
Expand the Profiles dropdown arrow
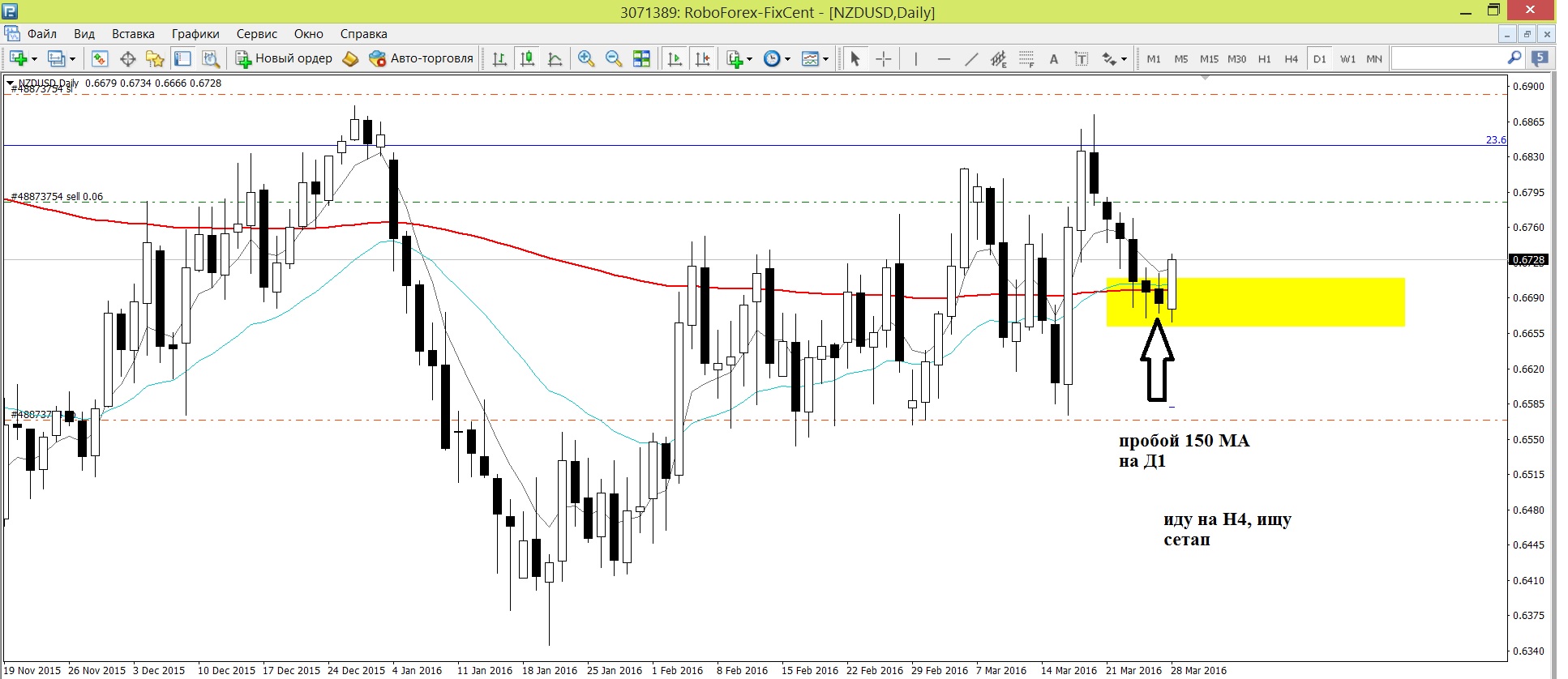coord(72,58)
